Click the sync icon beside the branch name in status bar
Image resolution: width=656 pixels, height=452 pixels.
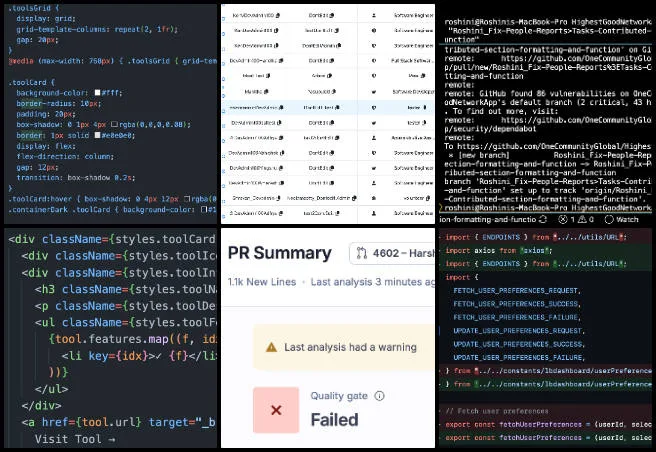coord(543,219)
